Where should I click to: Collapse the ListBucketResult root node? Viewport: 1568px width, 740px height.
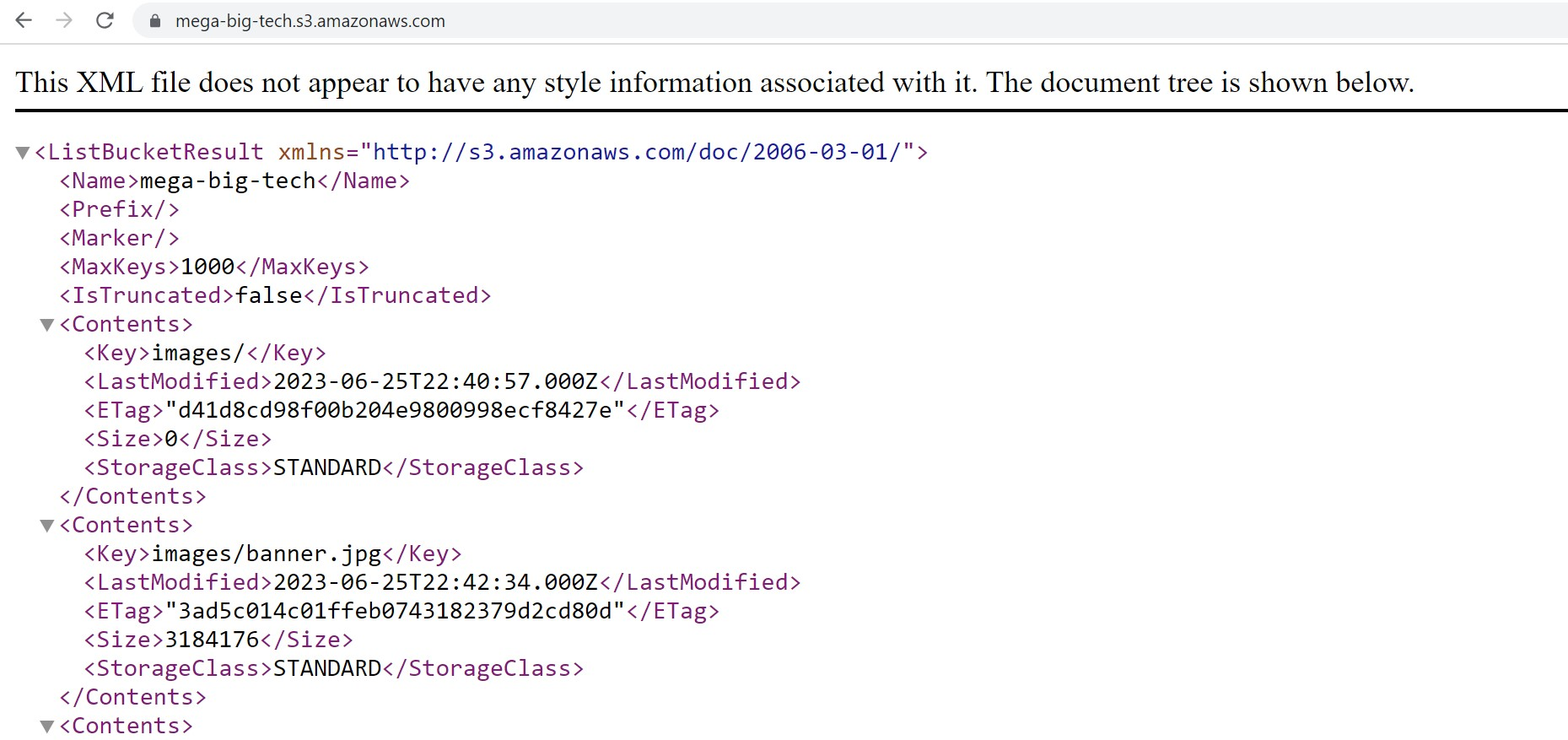click(23, 153)
